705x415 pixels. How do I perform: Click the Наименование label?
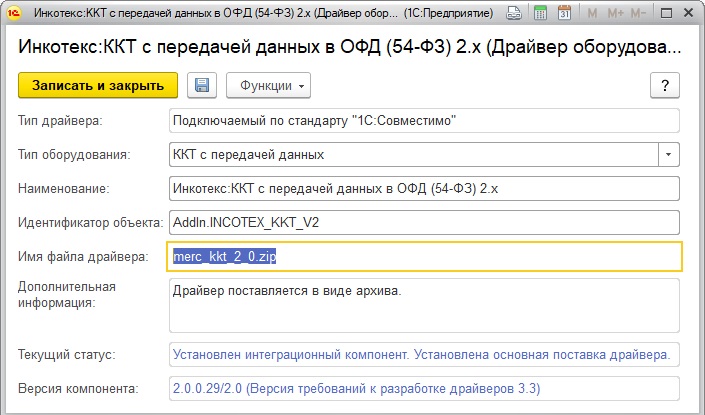point(63,188)
